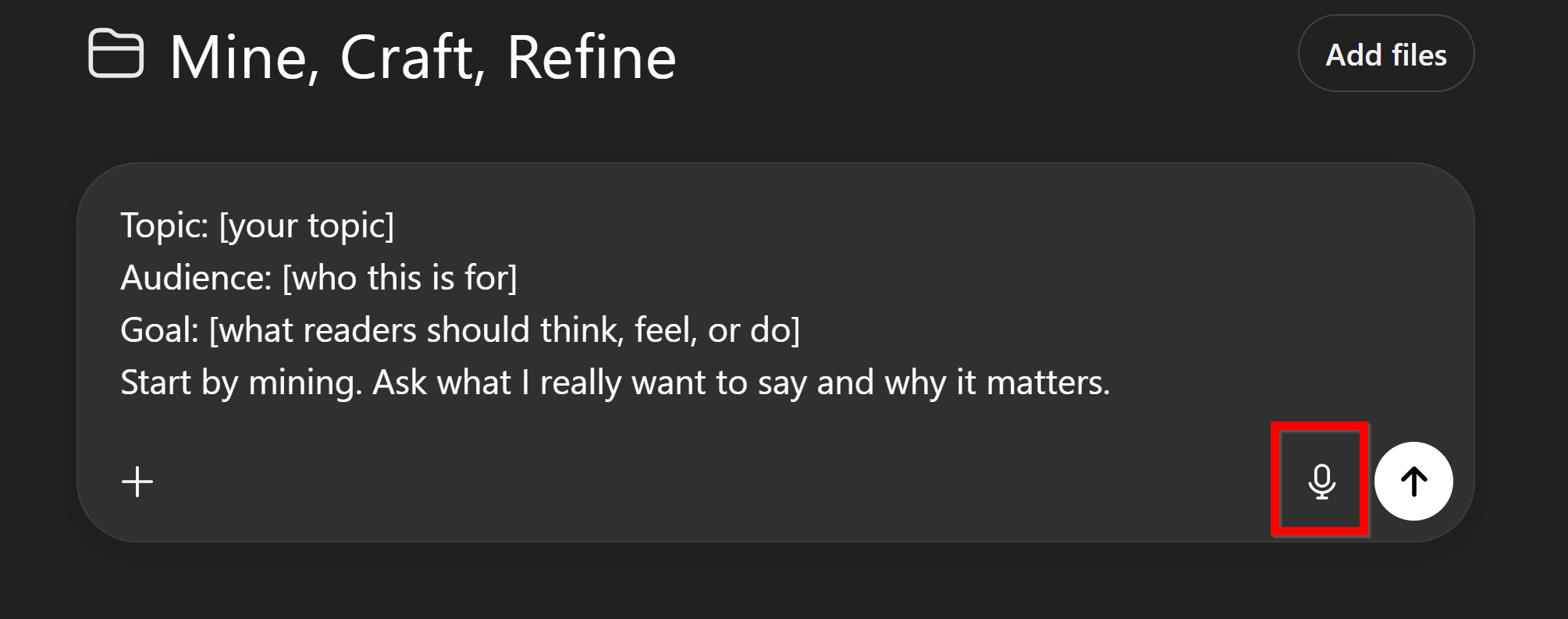This screenshot has height=619, width=1568.
Task: Click the project folder icon
Action: (x=116, y=54)
